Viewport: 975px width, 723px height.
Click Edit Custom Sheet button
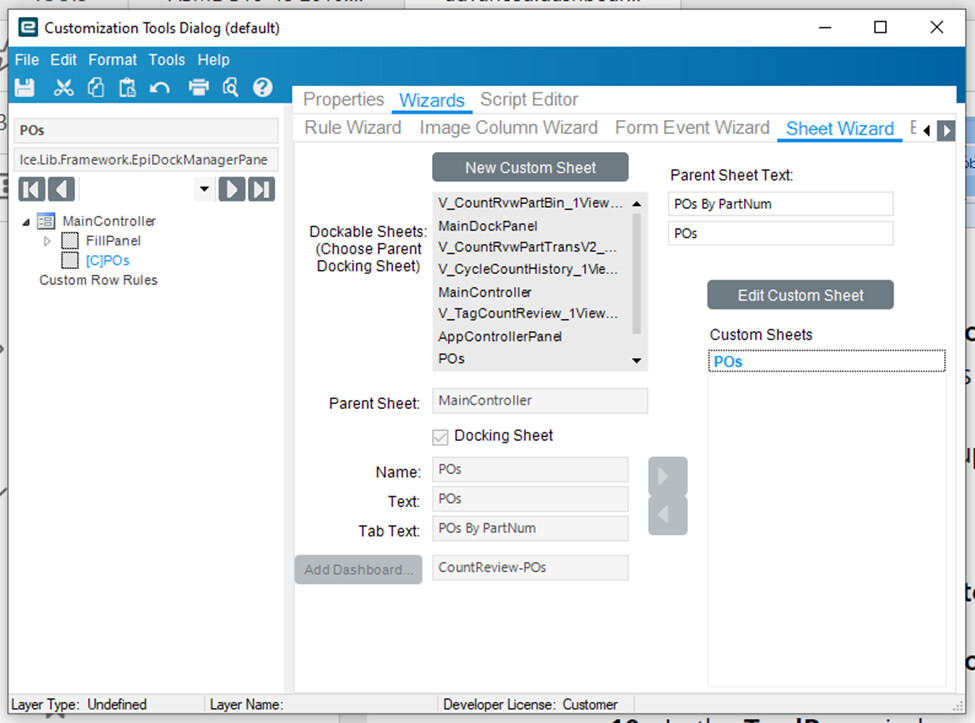(x=800, y=295)
